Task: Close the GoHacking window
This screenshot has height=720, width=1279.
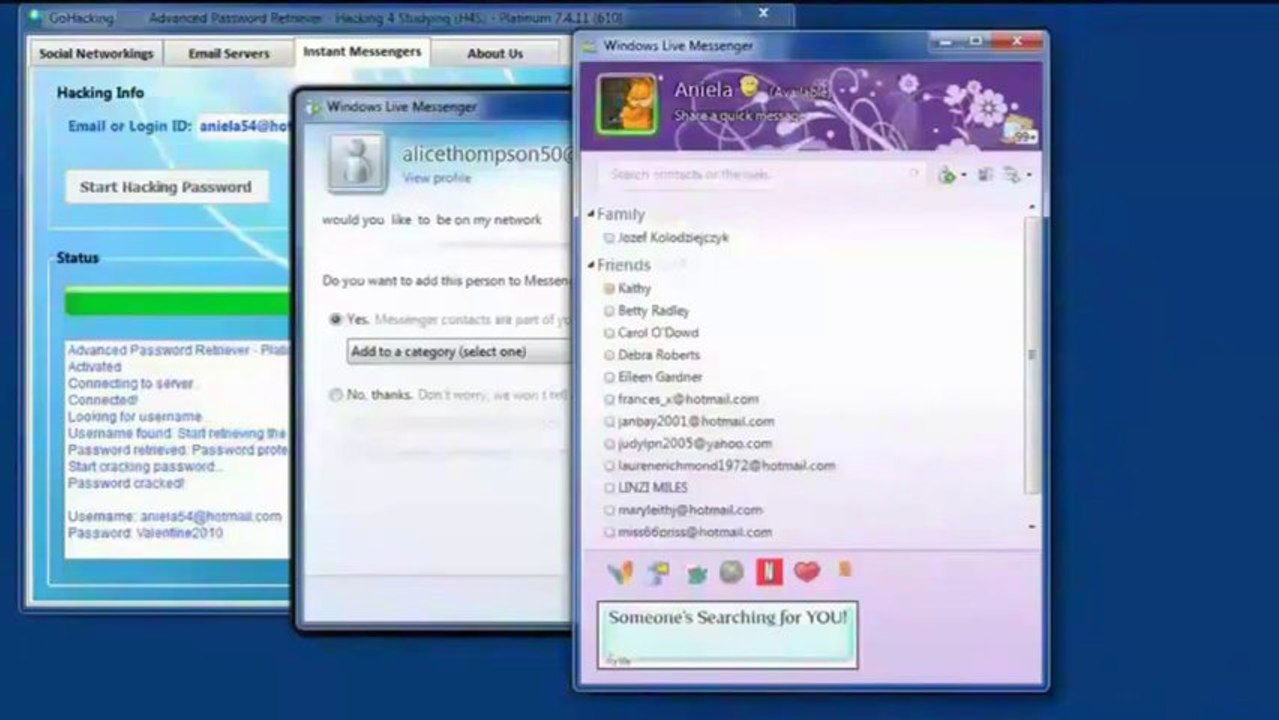Action: pyautogui.click(x=763, y=13)
